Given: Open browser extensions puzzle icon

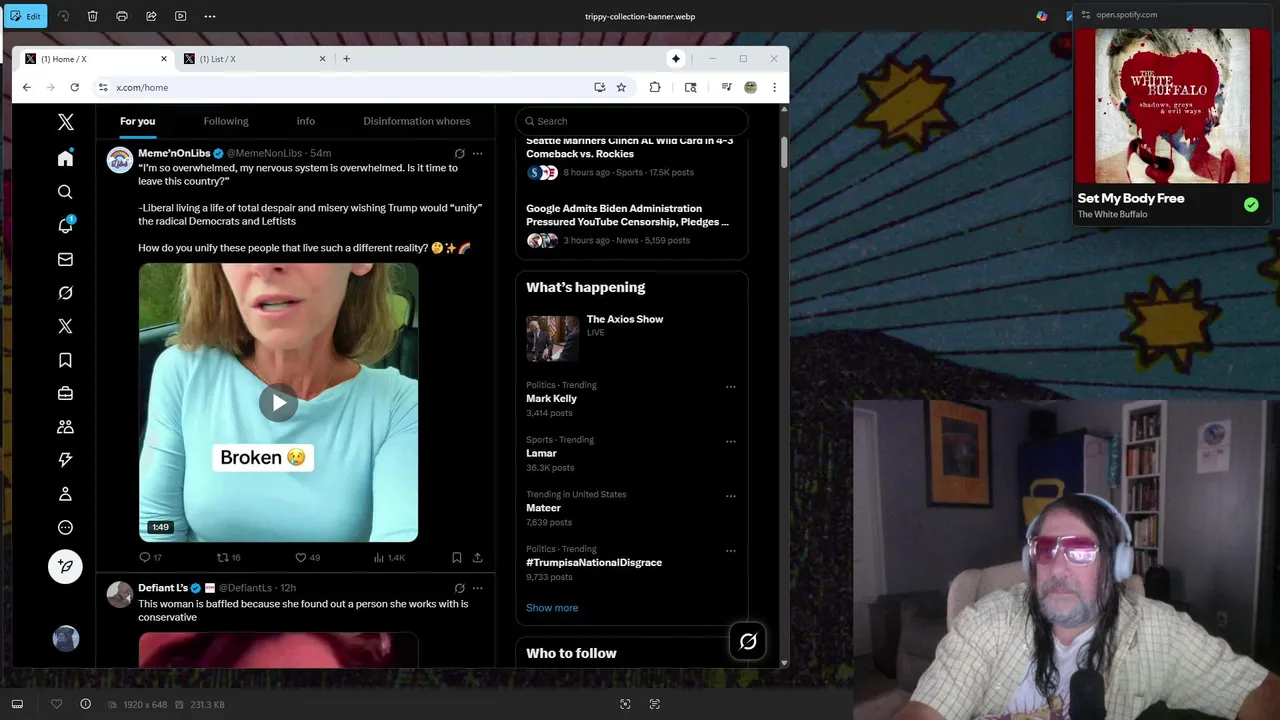Looking at the screenshot, I should click(x=655, y=87).
